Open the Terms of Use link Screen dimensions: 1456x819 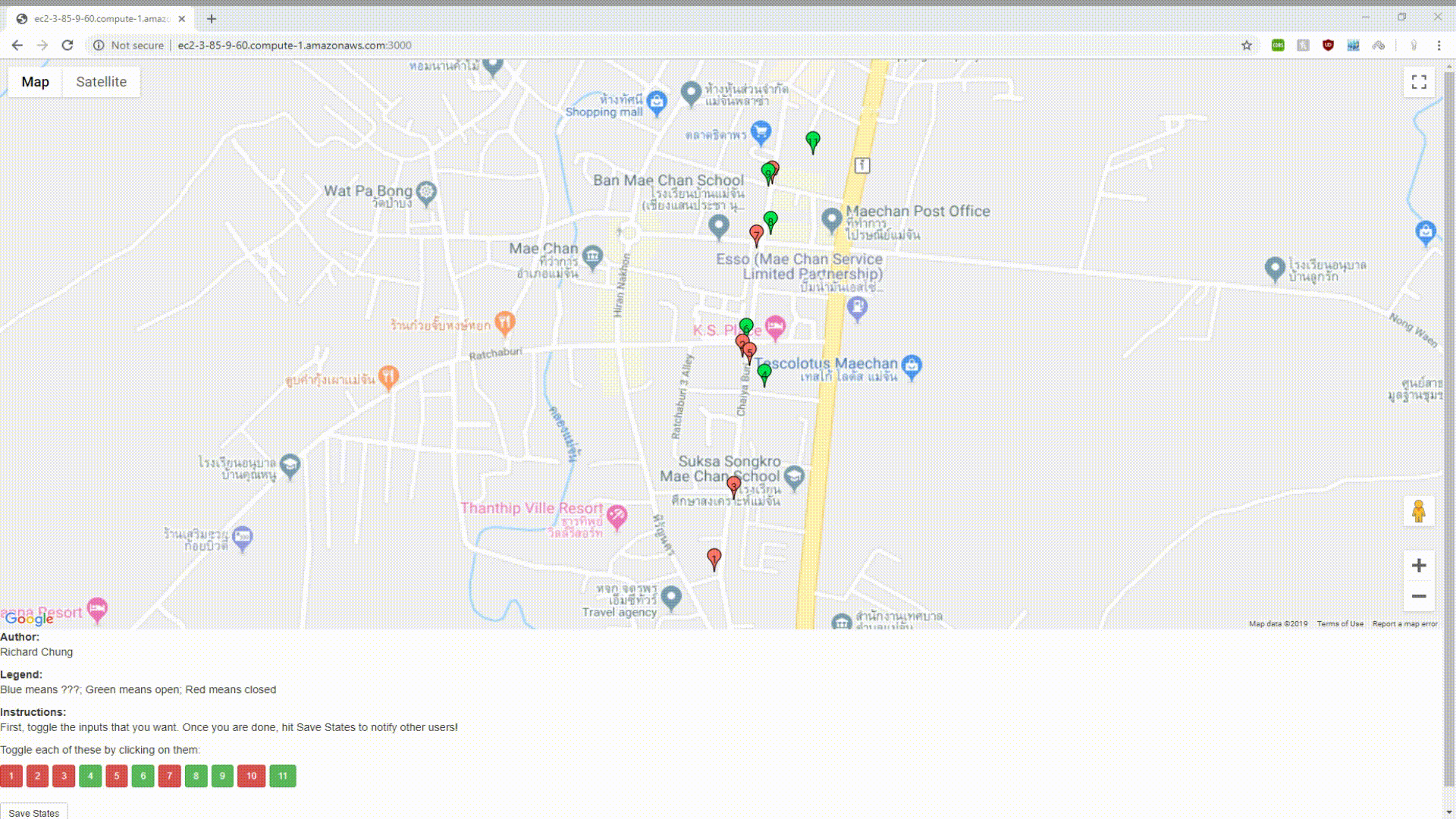click(x=1339, y=624)
